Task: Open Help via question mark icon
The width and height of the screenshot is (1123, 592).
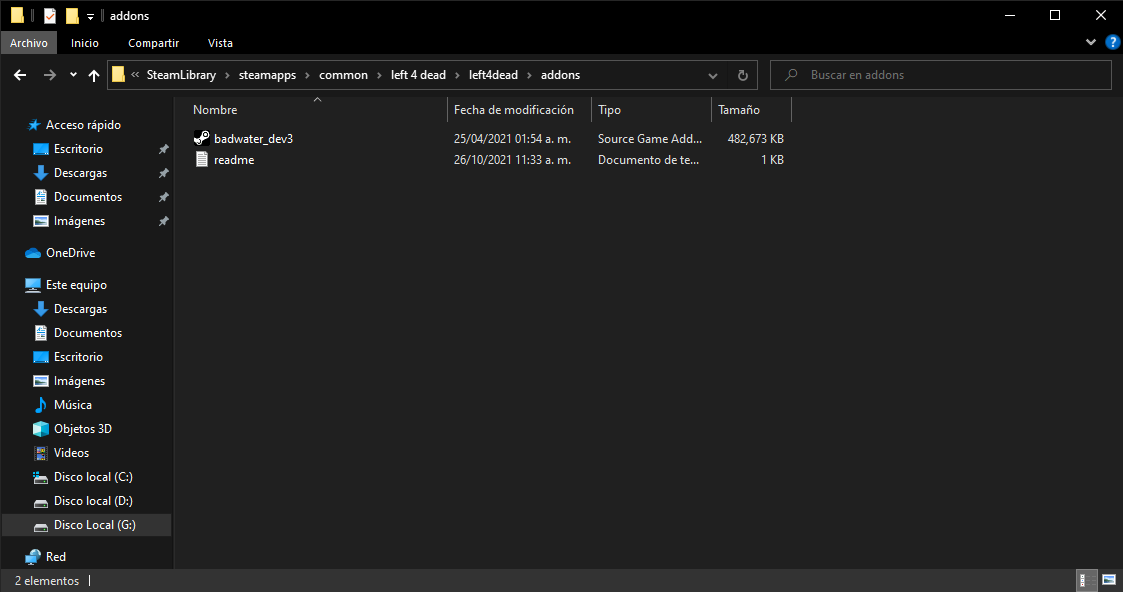Action: (x=1112, y=42)
